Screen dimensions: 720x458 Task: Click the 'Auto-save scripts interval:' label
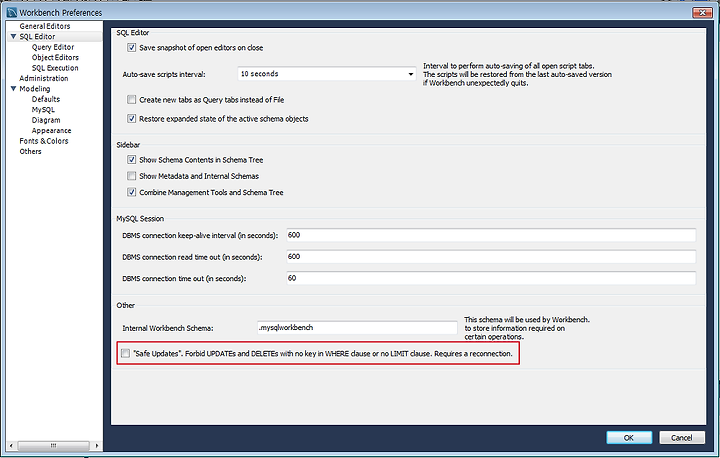click(164, 74)
